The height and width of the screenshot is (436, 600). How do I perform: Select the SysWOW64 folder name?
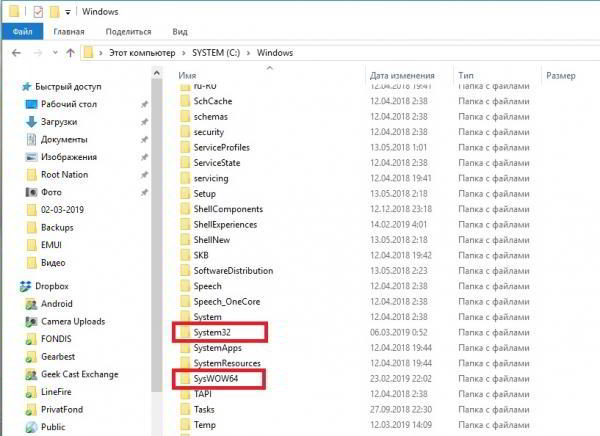tap(216, 379)
